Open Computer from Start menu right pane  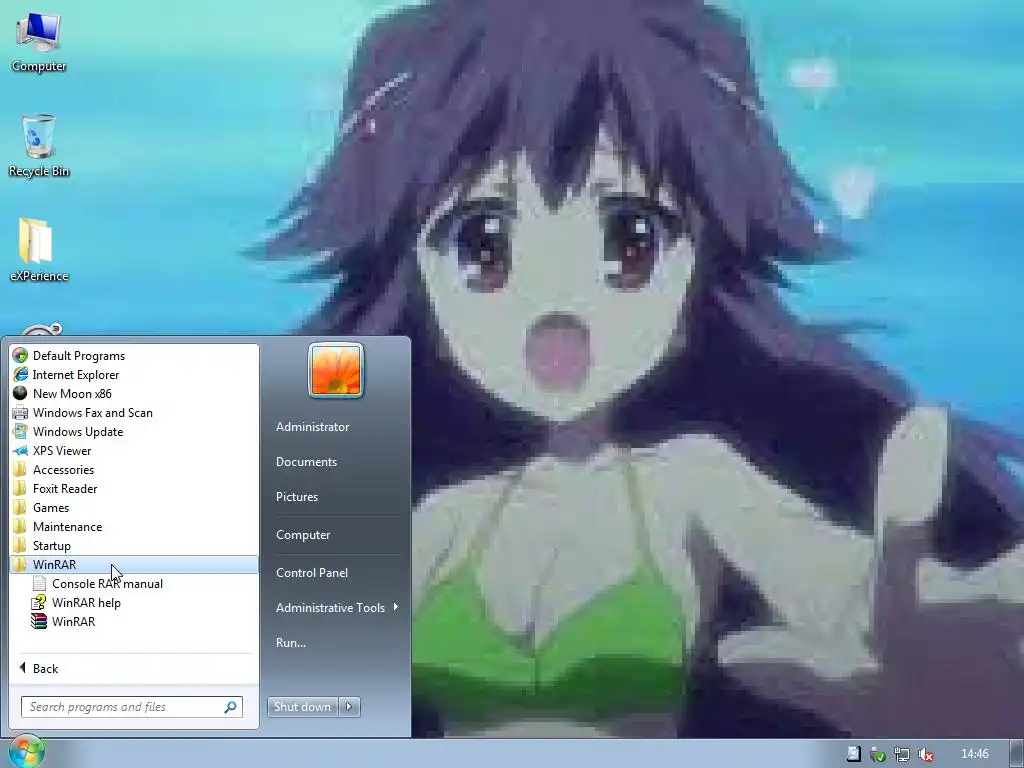(303, 535)
